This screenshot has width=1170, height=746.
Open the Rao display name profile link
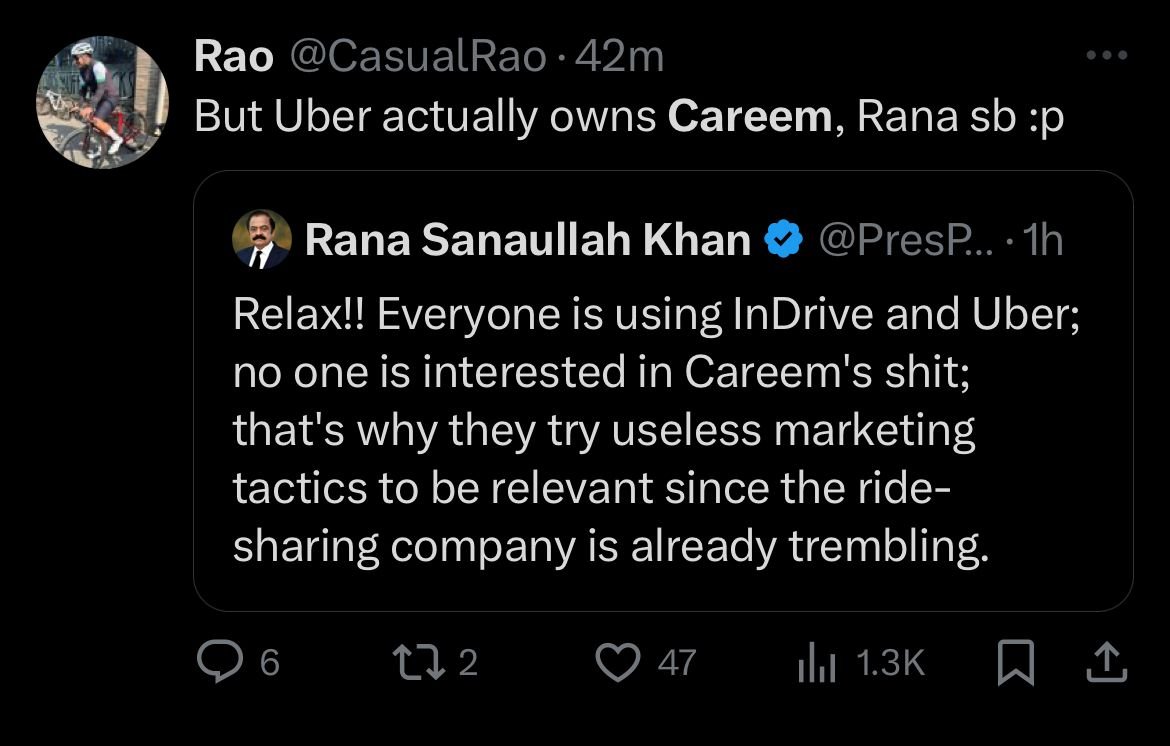pos(233,57)
